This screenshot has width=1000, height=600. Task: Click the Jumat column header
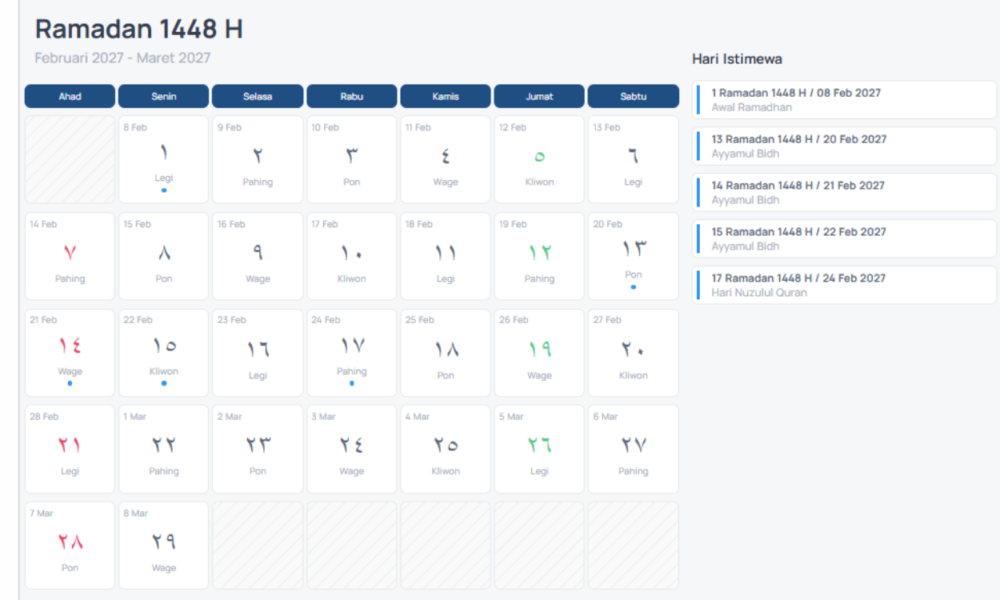click(539, 96)
